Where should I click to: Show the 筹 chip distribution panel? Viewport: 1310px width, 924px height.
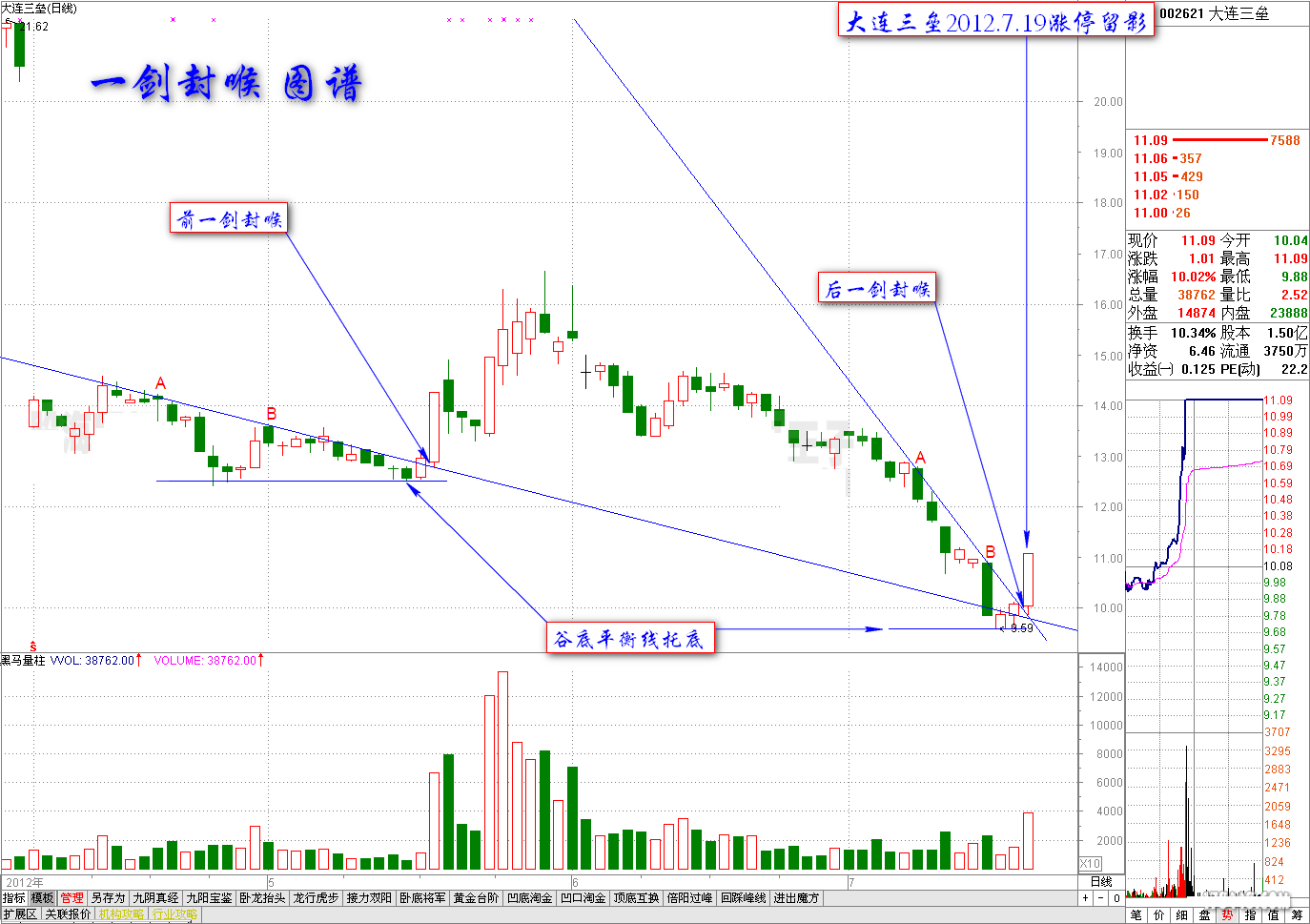pos(1297,914)
